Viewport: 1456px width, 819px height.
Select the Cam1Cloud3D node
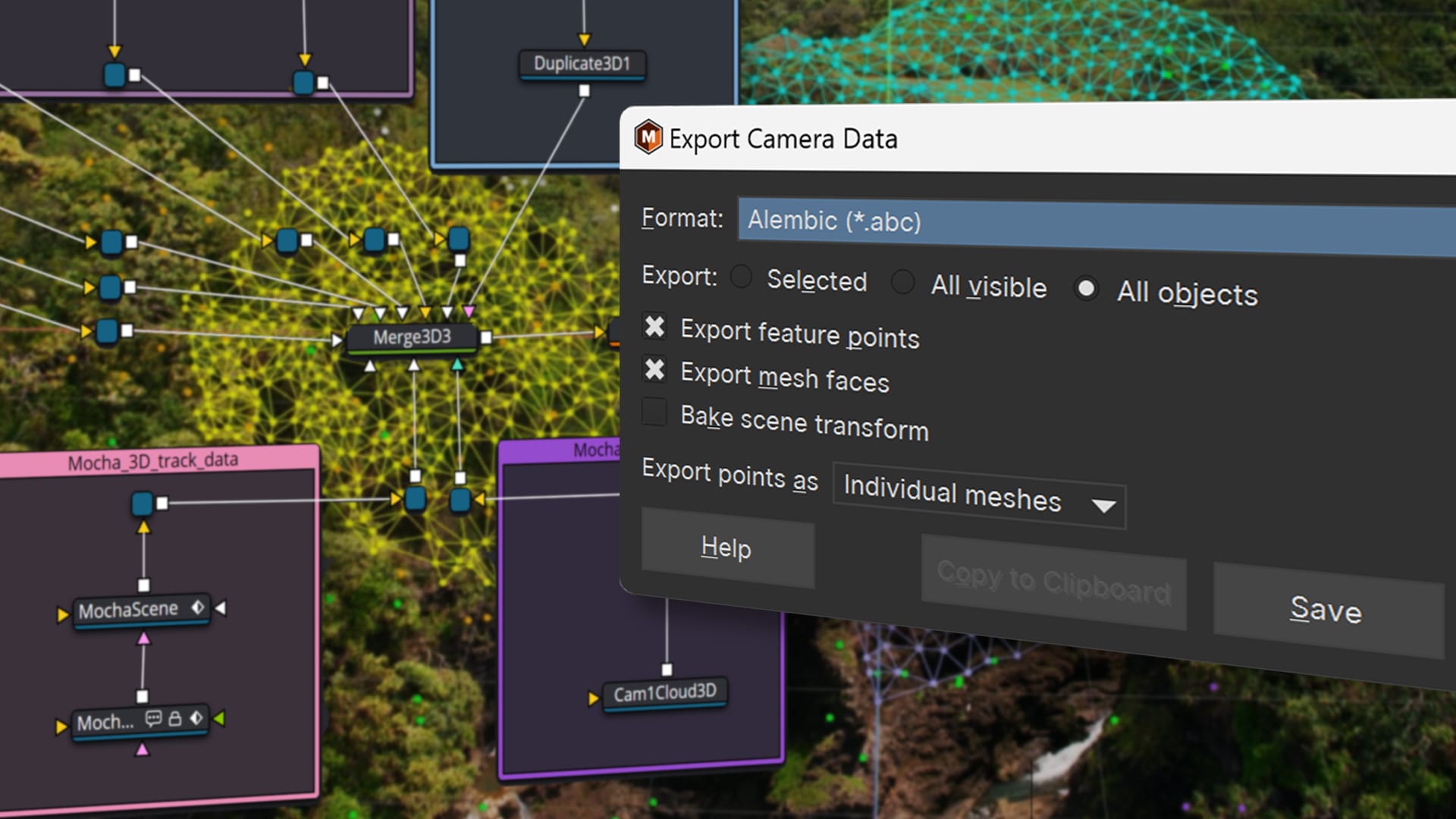pyautogui.click(x=664, y=693)
